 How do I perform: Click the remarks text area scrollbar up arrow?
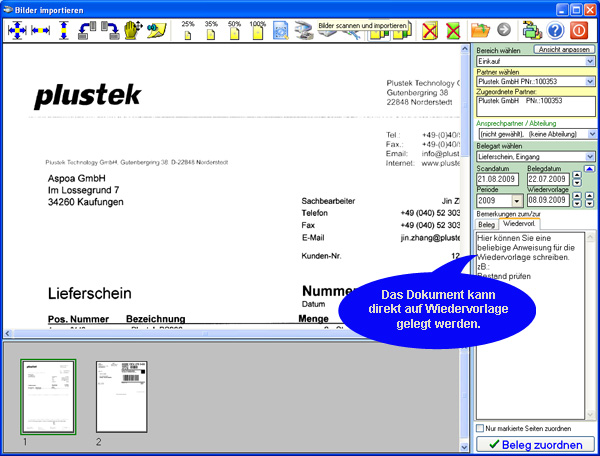tap(590, 238)
